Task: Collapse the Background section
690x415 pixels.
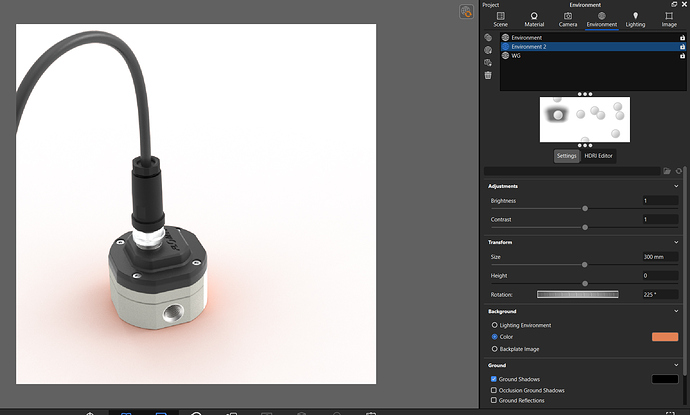Action: coord(676,311)
